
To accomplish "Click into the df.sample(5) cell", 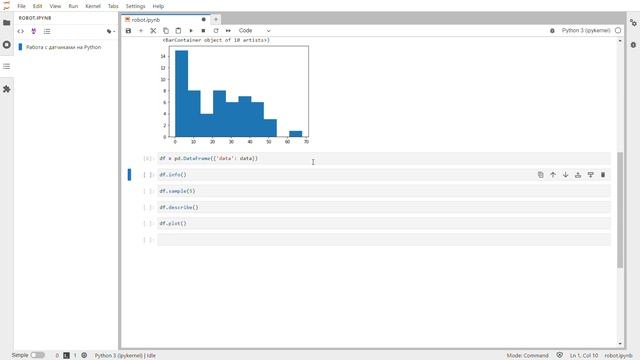I will coord(384,191).
